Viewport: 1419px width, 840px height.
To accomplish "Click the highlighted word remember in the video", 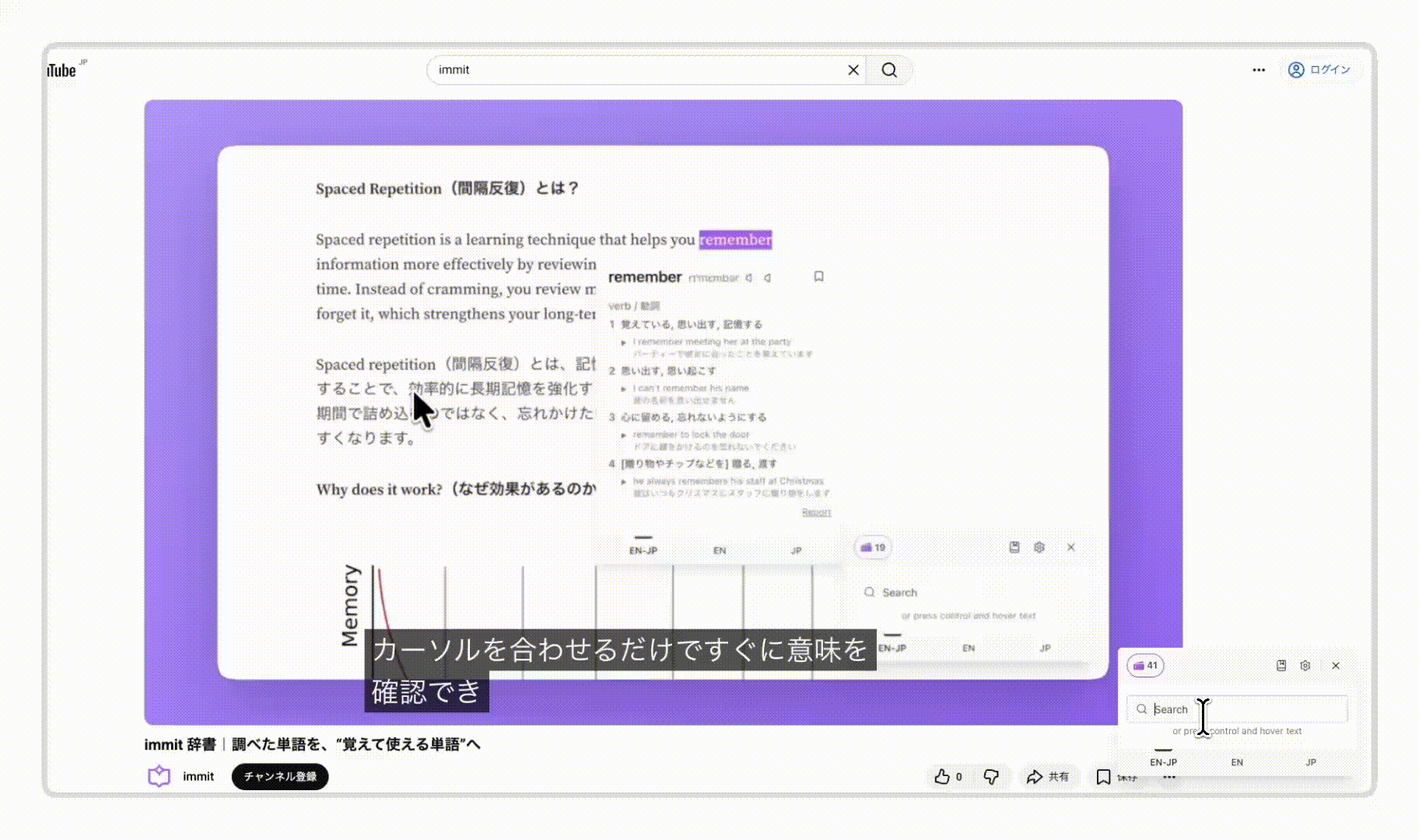I will (x=735, y=240).
